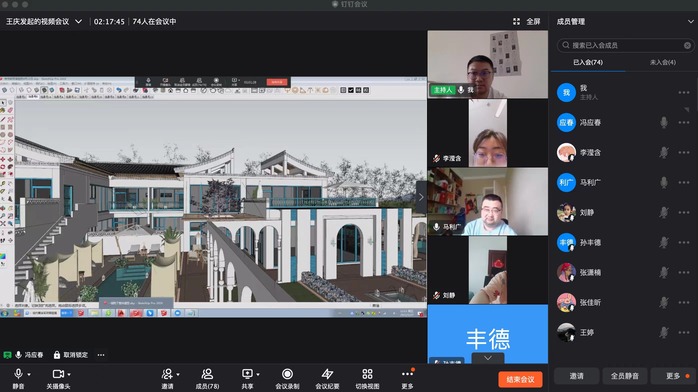
Task: Open the invite icon in meeting toolbar
Action: point(167,374)
